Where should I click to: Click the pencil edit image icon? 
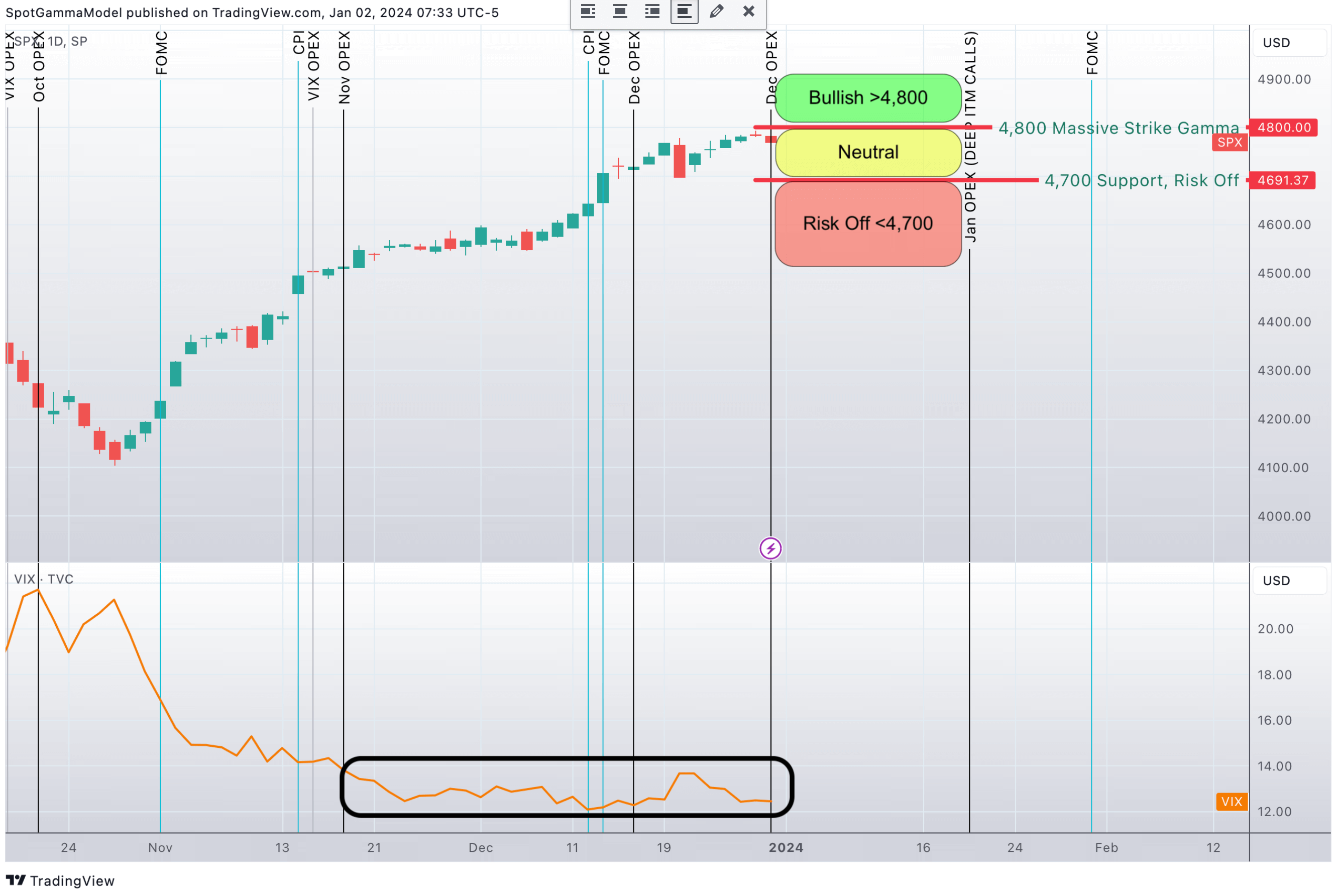coord(717,11)
